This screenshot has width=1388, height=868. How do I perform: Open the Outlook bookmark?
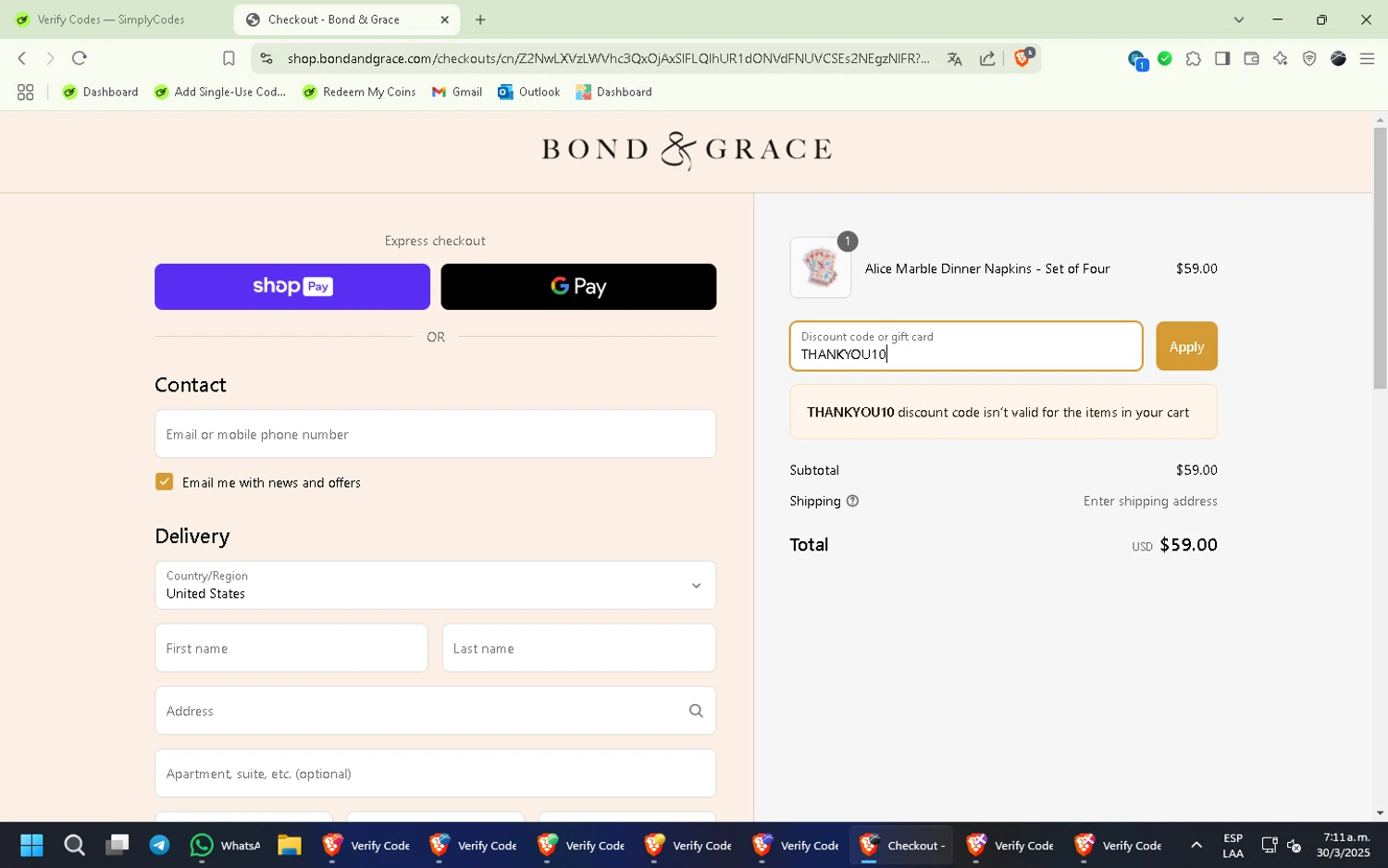tap(529, 92)
